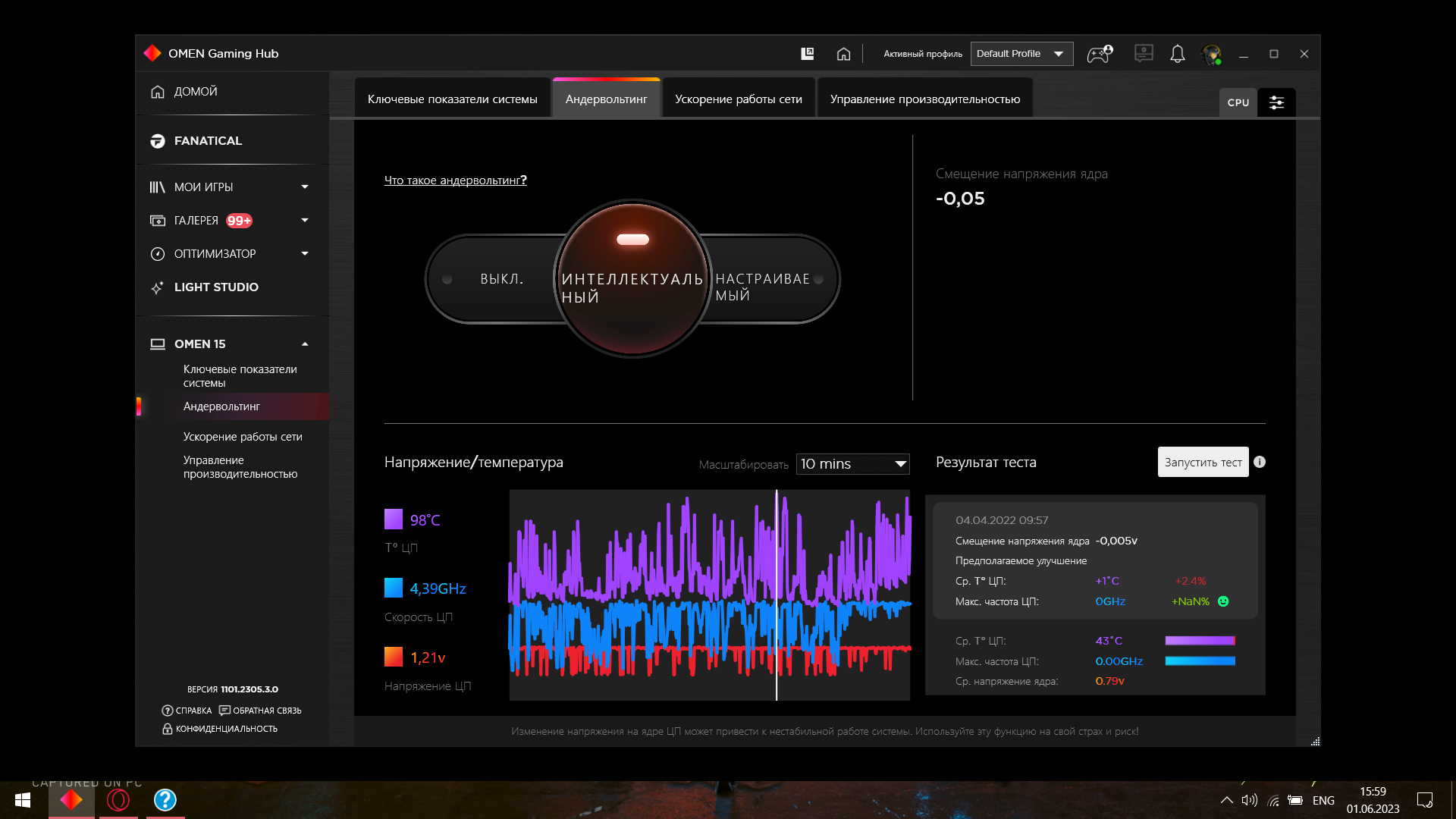Open the Default Profile dropdown
1456x819 pixels.
(x=1021, y=54)
